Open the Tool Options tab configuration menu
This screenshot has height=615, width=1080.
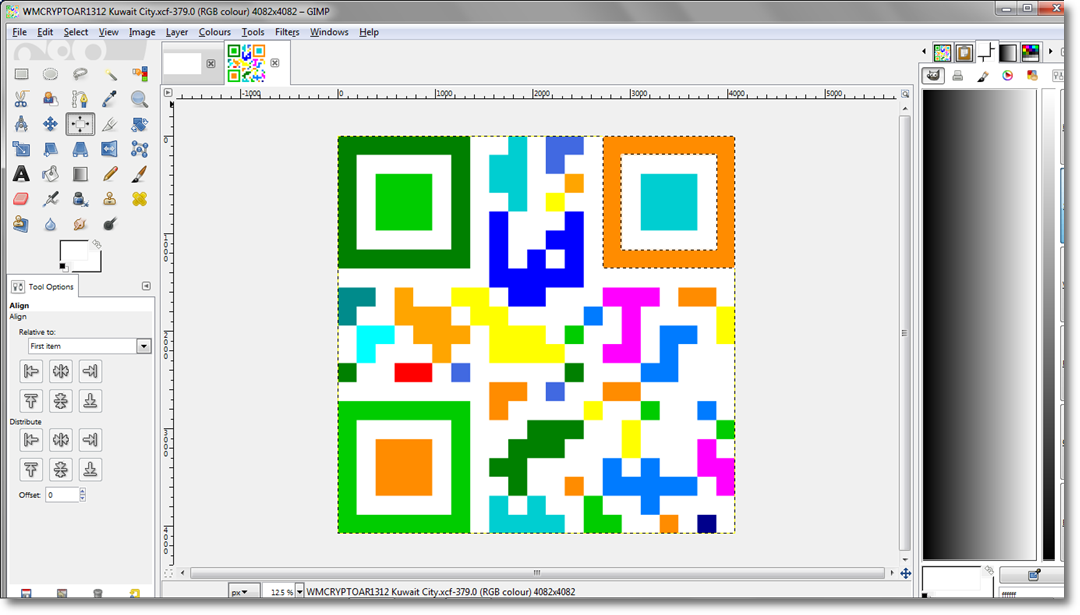tap(146, 286)
